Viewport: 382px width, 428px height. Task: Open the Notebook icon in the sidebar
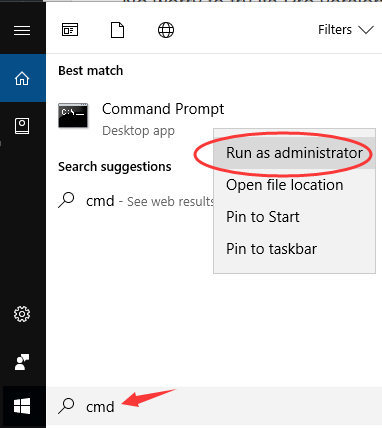22,126
